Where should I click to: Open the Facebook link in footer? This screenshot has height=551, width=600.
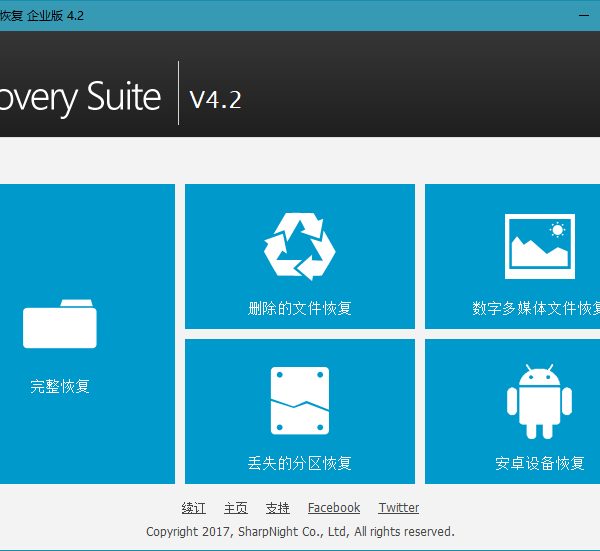point(334,508)
